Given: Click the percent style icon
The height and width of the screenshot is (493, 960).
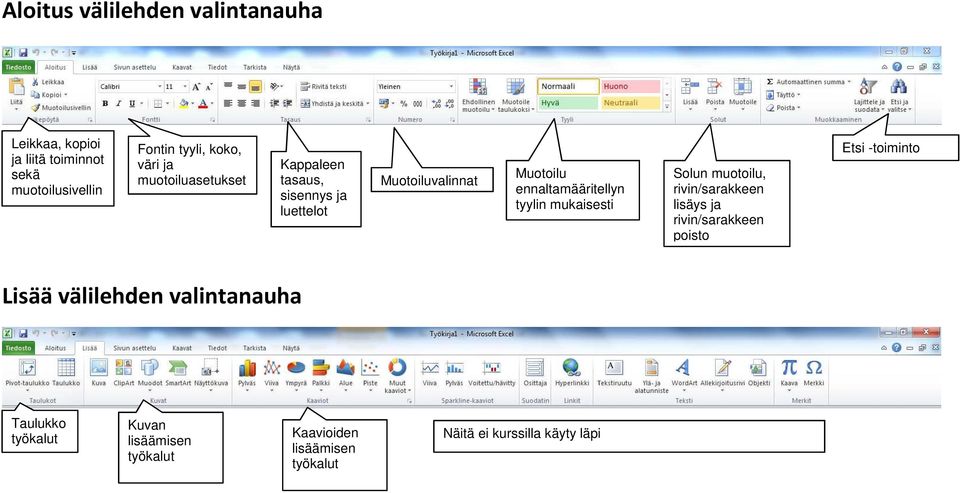Looking at the screenshot, I should 403,103.
